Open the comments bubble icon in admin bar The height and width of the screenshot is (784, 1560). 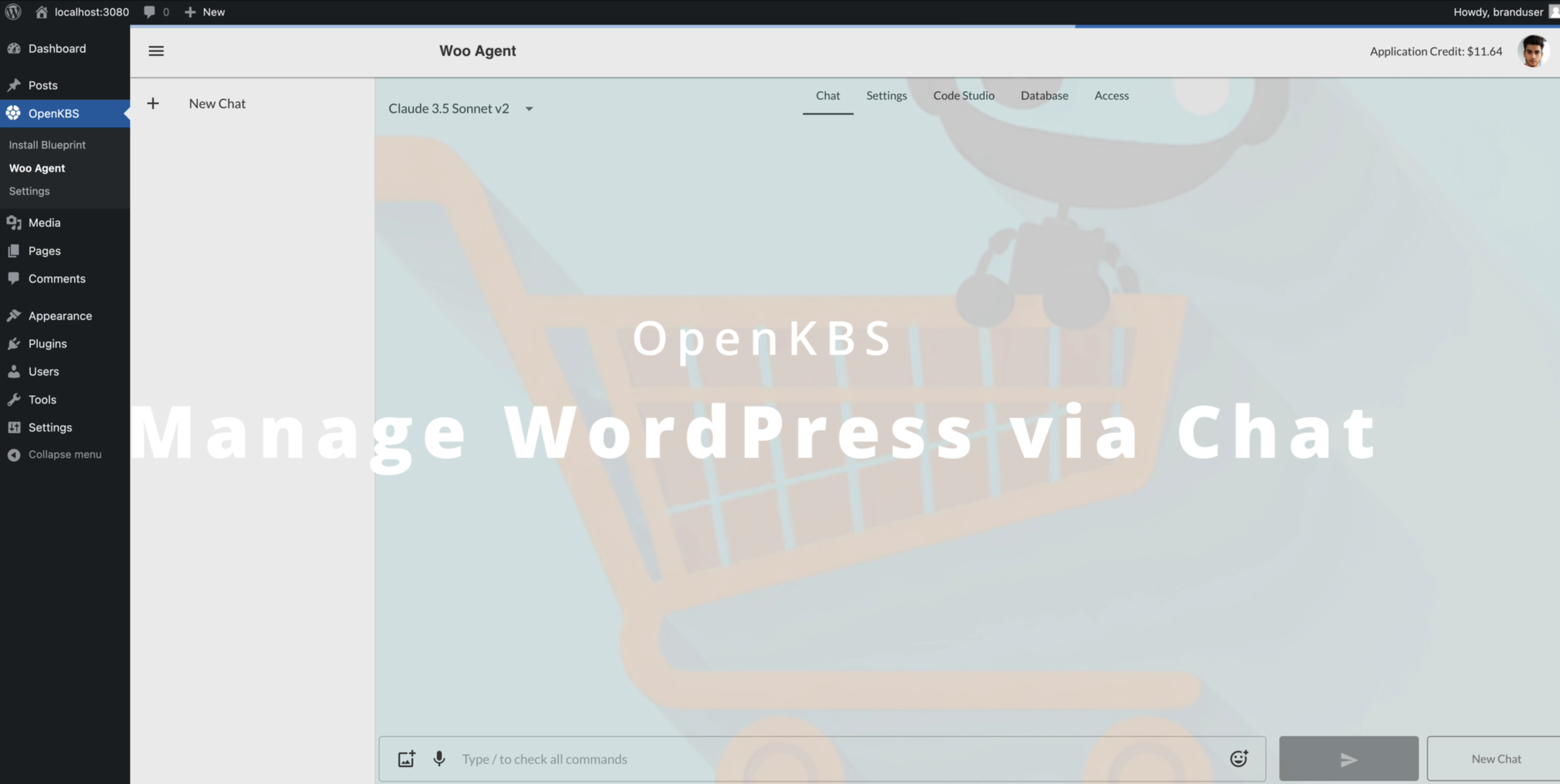pos(150,11)
